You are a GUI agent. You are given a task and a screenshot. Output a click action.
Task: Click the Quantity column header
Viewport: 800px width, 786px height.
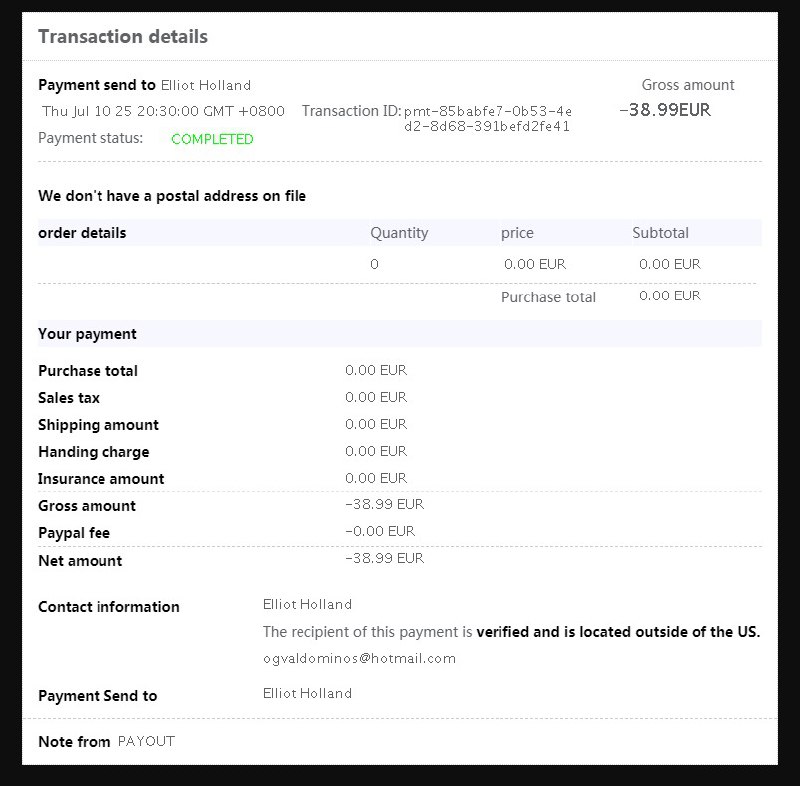[399, 233]
